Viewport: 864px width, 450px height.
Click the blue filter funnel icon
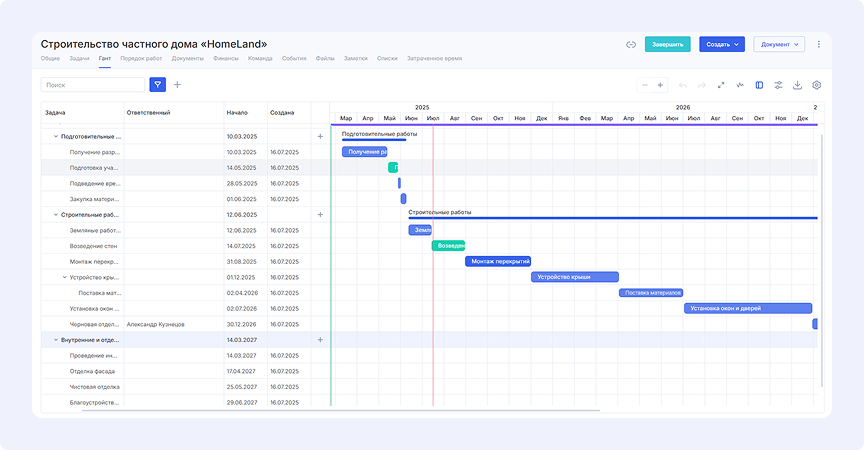pyautogui.click(x=157, y=85)
